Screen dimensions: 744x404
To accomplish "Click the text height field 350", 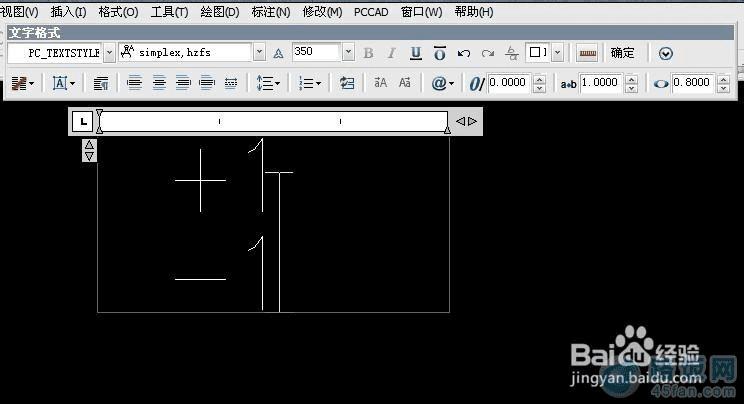I will 316,52.
